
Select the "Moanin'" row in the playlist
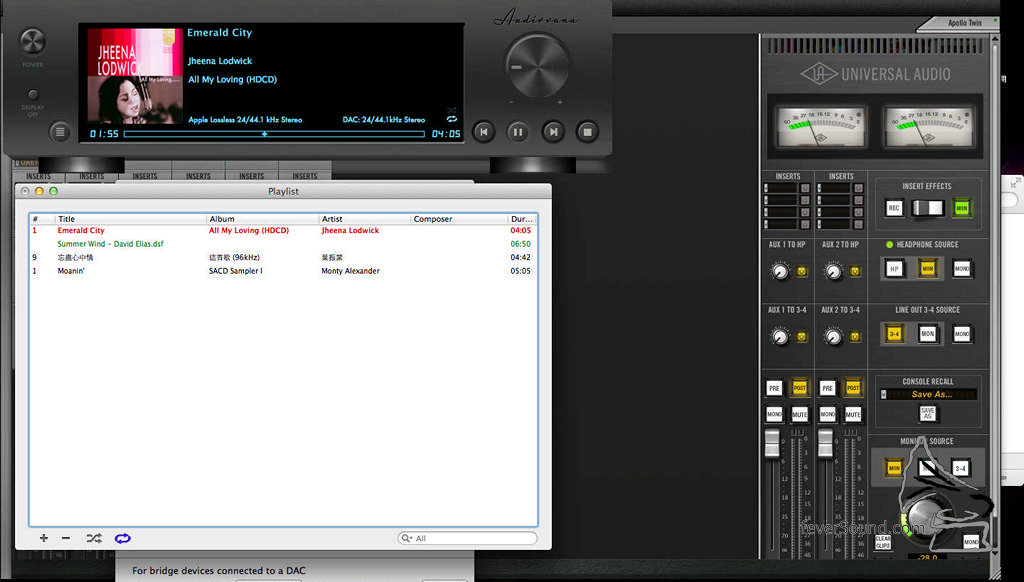coord(283,270)
